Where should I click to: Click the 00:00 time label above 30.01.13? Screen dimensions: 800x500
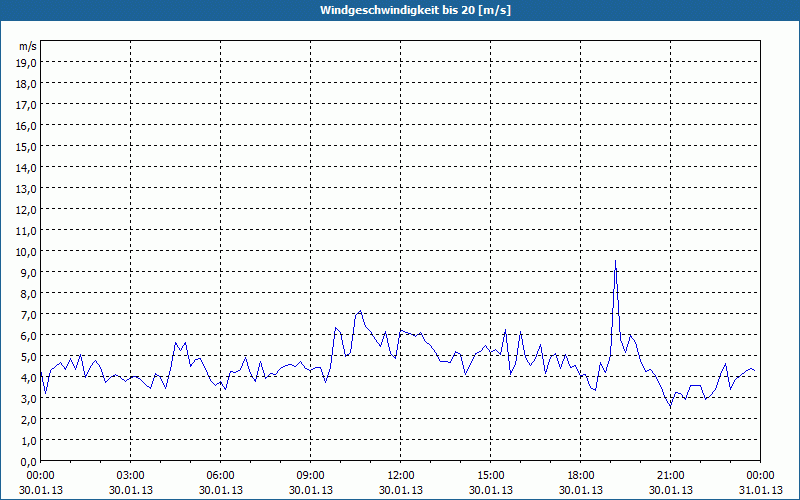[x=41, y=476]
